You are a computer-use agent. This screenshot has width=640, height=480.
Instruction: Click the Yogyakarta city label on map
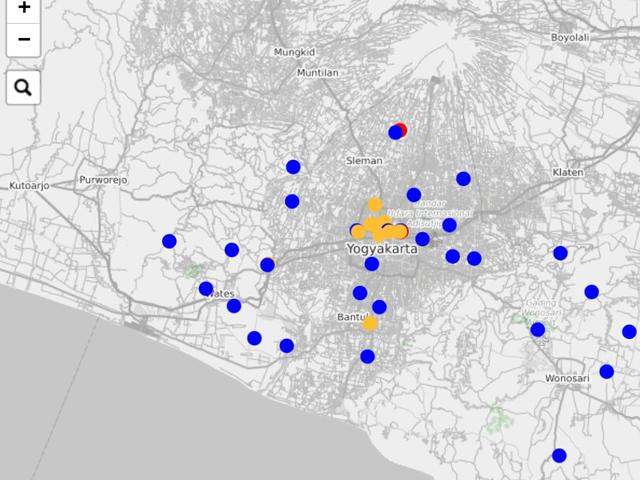(381, 249)
